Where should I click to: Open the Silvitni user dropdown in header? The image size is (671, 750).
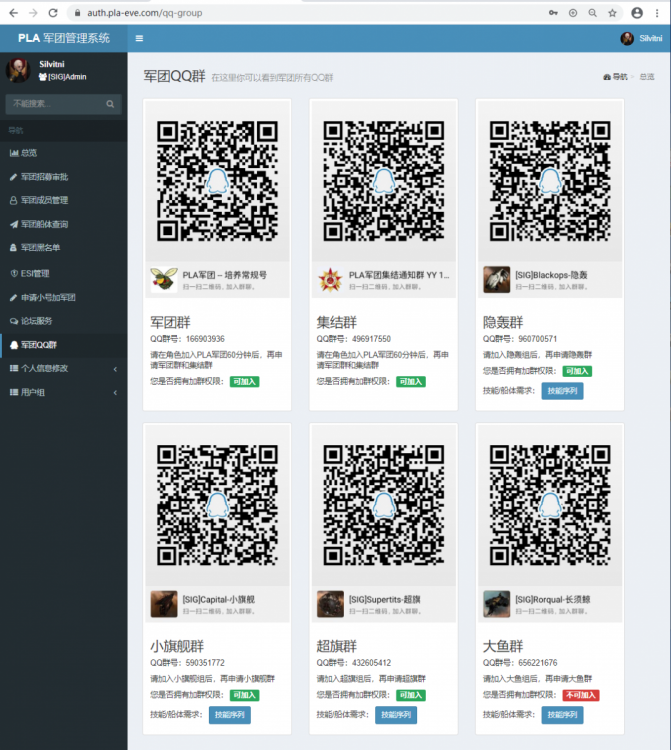(x=641, y=38)
